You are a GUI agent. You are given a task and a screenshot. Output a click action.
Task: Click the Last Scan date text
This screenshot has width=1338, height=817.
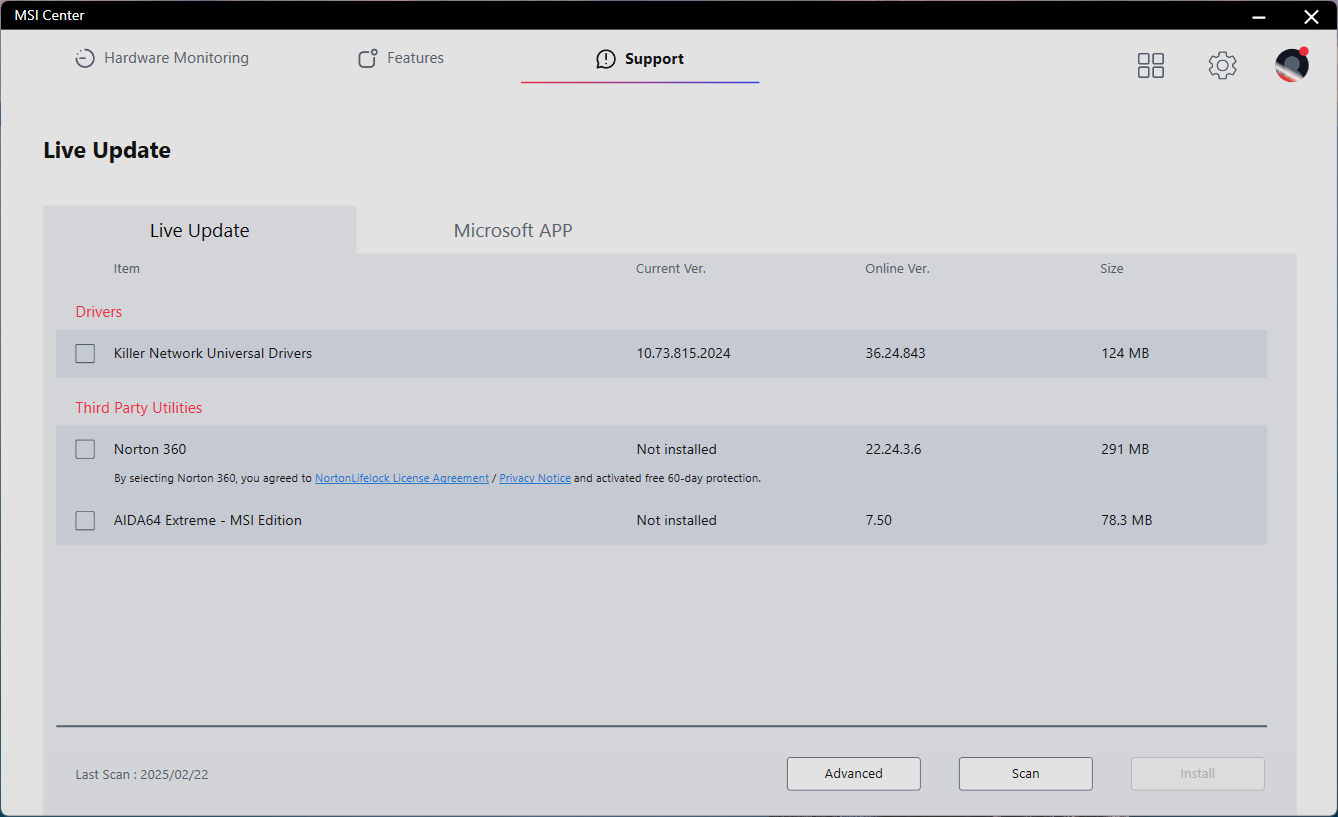(142, 774)
